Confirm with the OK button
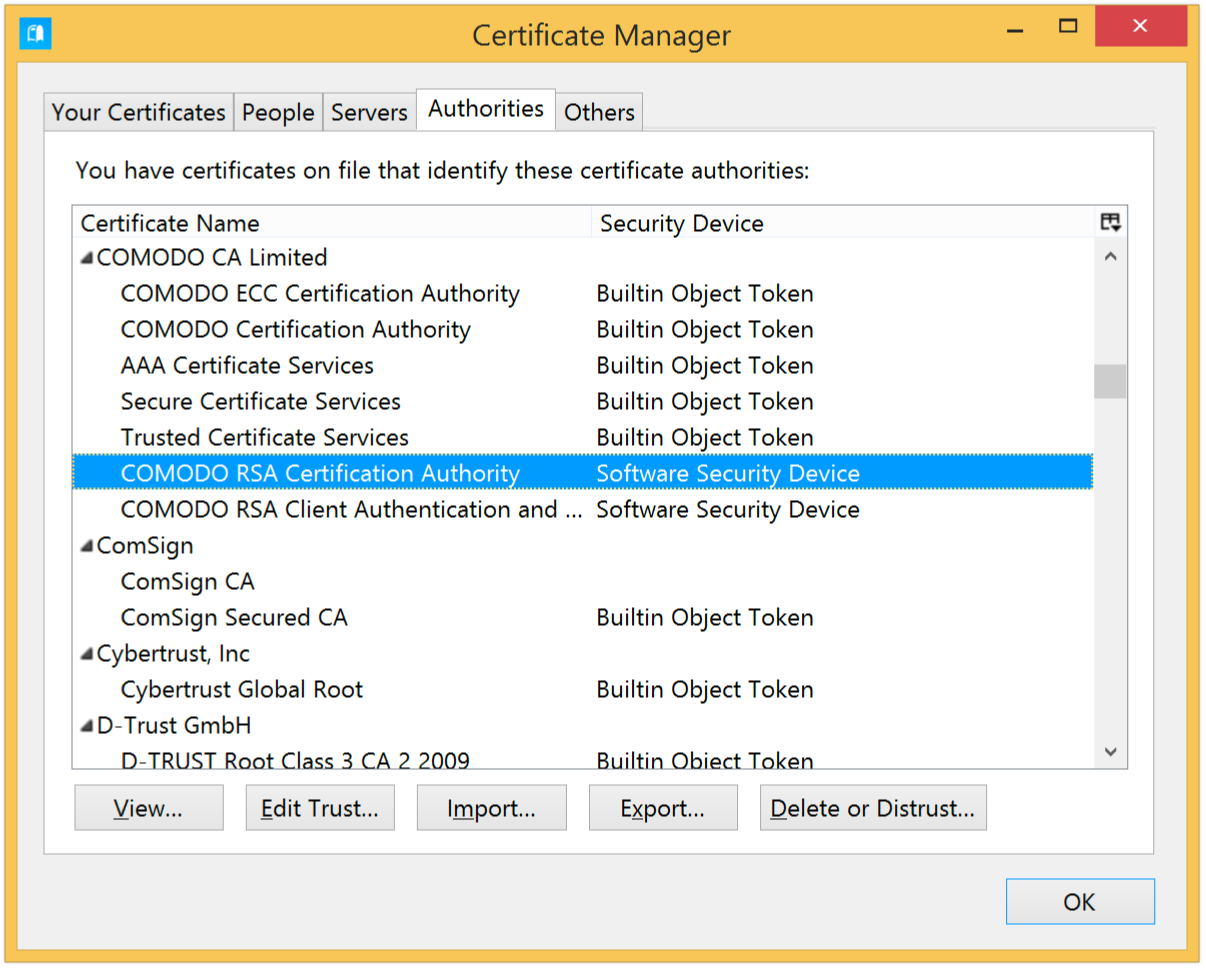 coord(1080,901)
